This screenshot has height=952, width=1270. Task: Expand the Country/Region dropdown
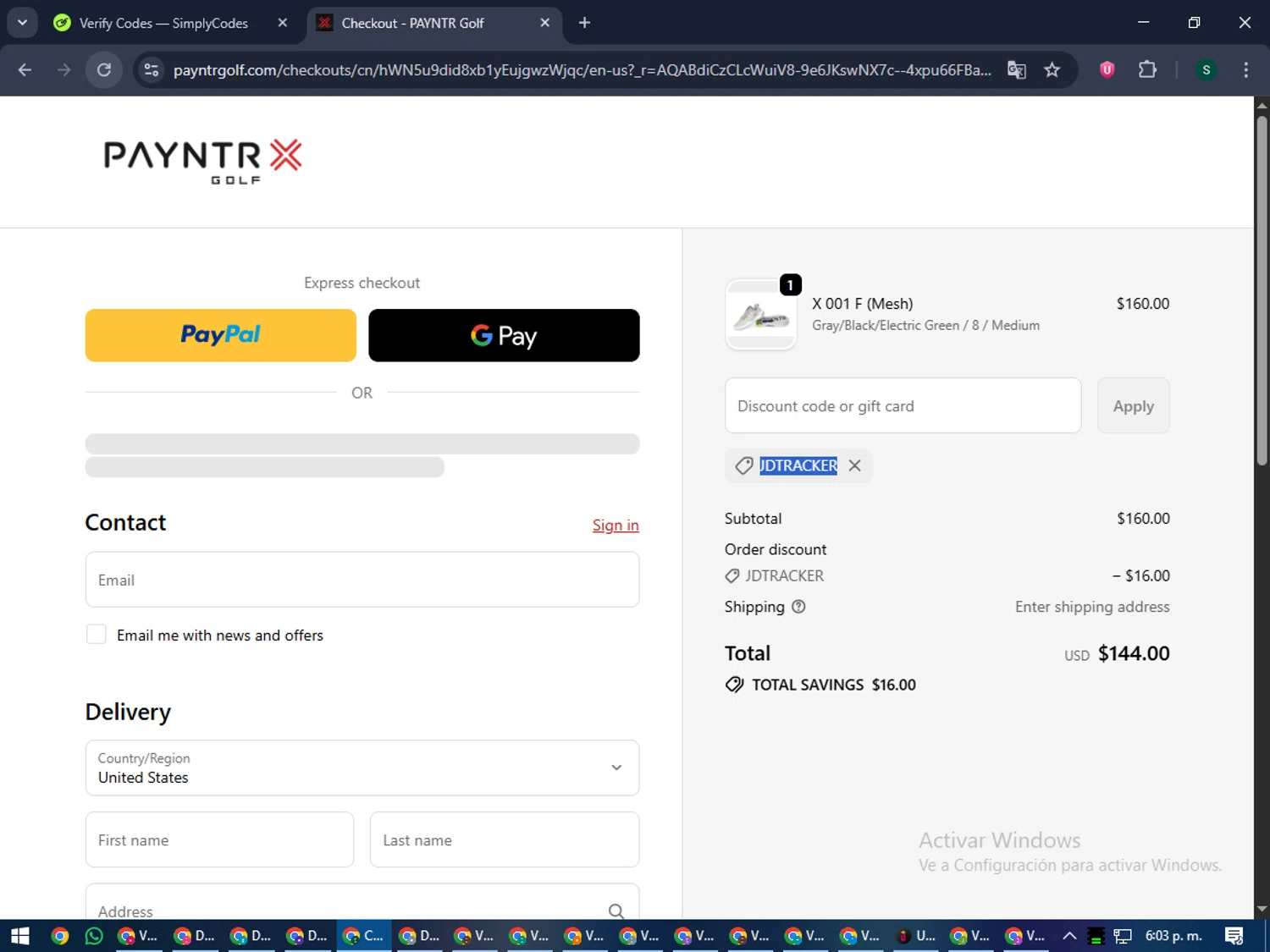point(362,768)
